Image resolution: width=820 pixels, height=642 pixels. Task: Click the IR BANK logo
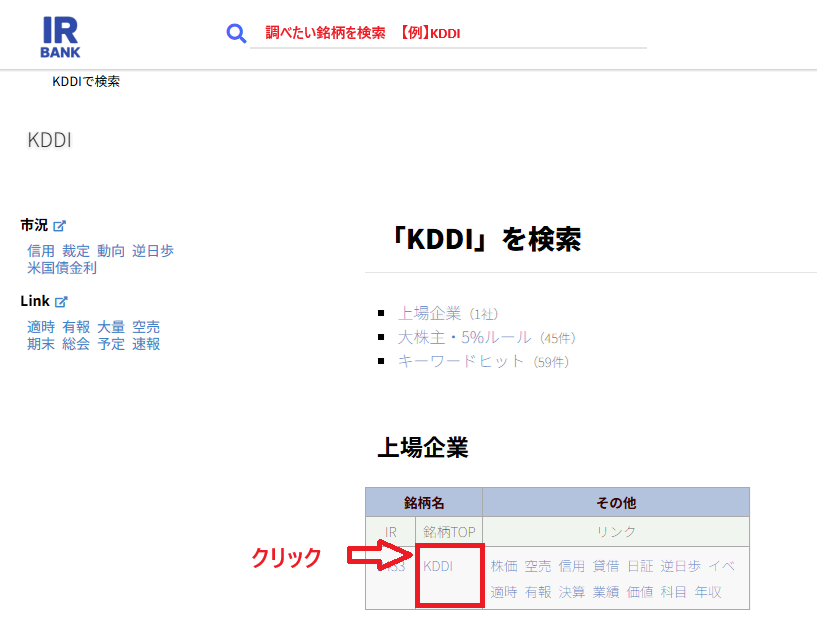click(x=60, y=35)
